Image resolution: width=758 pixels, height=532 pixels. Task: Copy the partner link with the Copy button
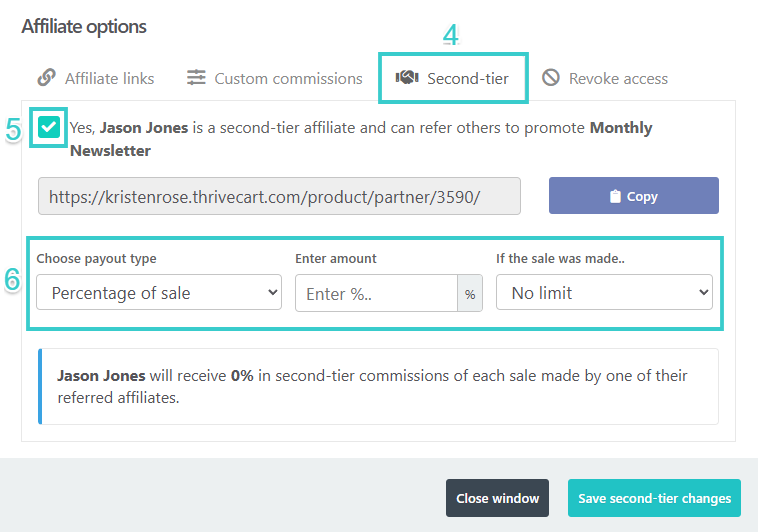633,196
